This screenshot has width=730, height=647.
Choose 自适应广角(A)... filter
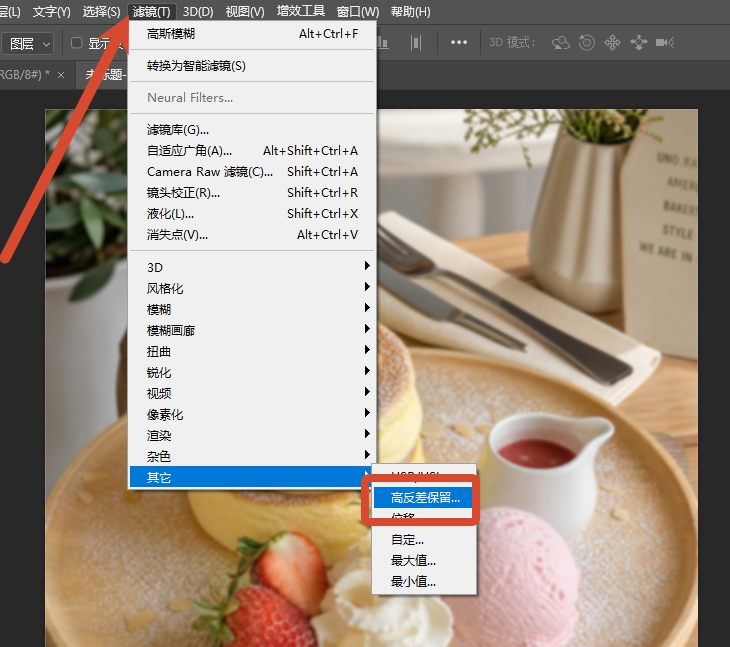tap(252, 151)
